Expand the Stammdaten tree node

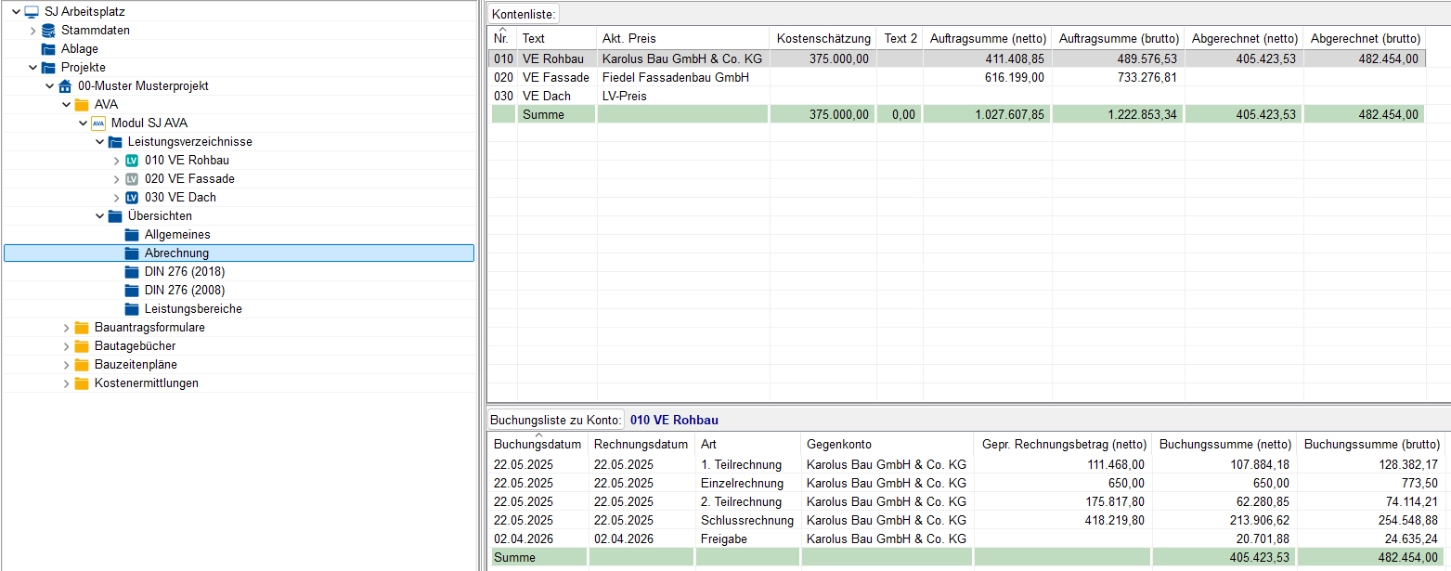tap(32, 31)
